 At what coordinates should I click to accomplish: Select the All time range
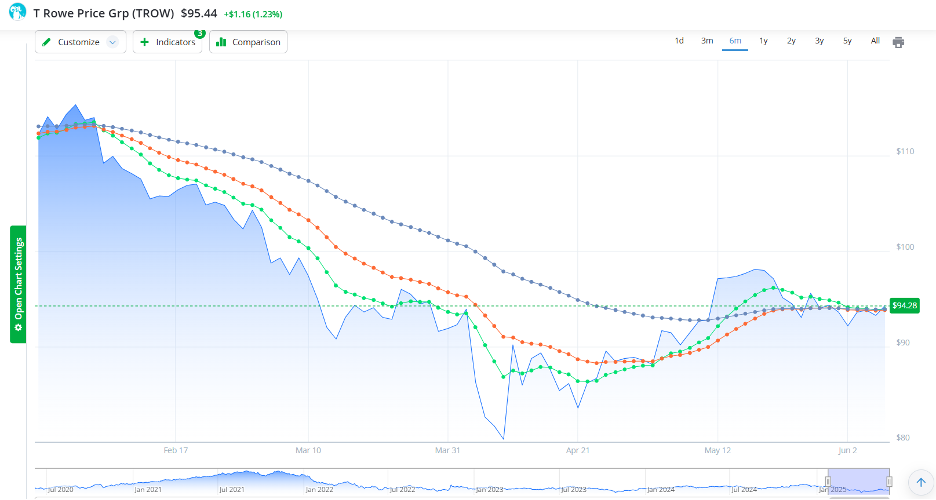875,41
